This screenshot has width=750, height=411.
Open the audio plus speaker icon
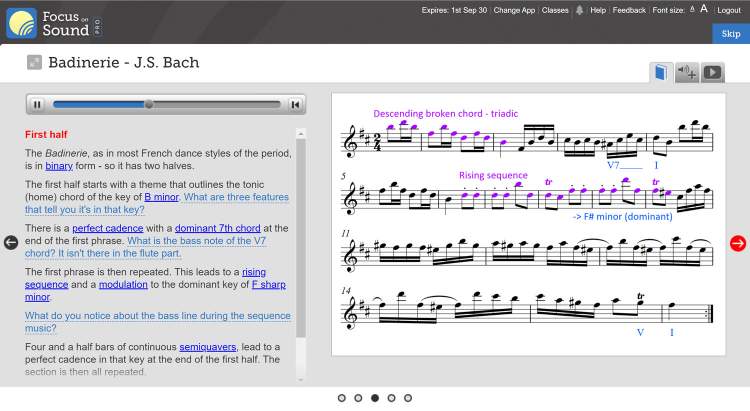pos(687,73)
